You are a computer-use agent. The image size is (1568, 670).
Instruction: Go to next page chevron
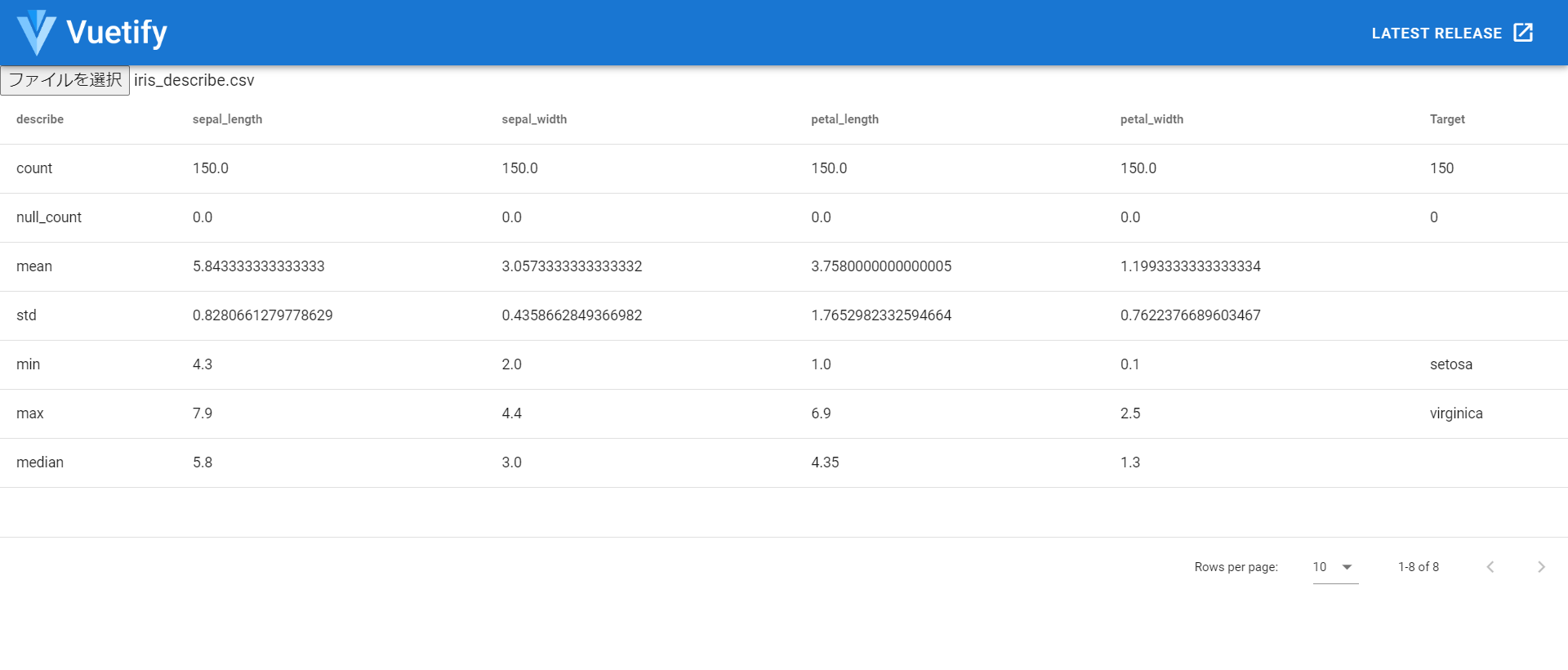point(1541,567)
